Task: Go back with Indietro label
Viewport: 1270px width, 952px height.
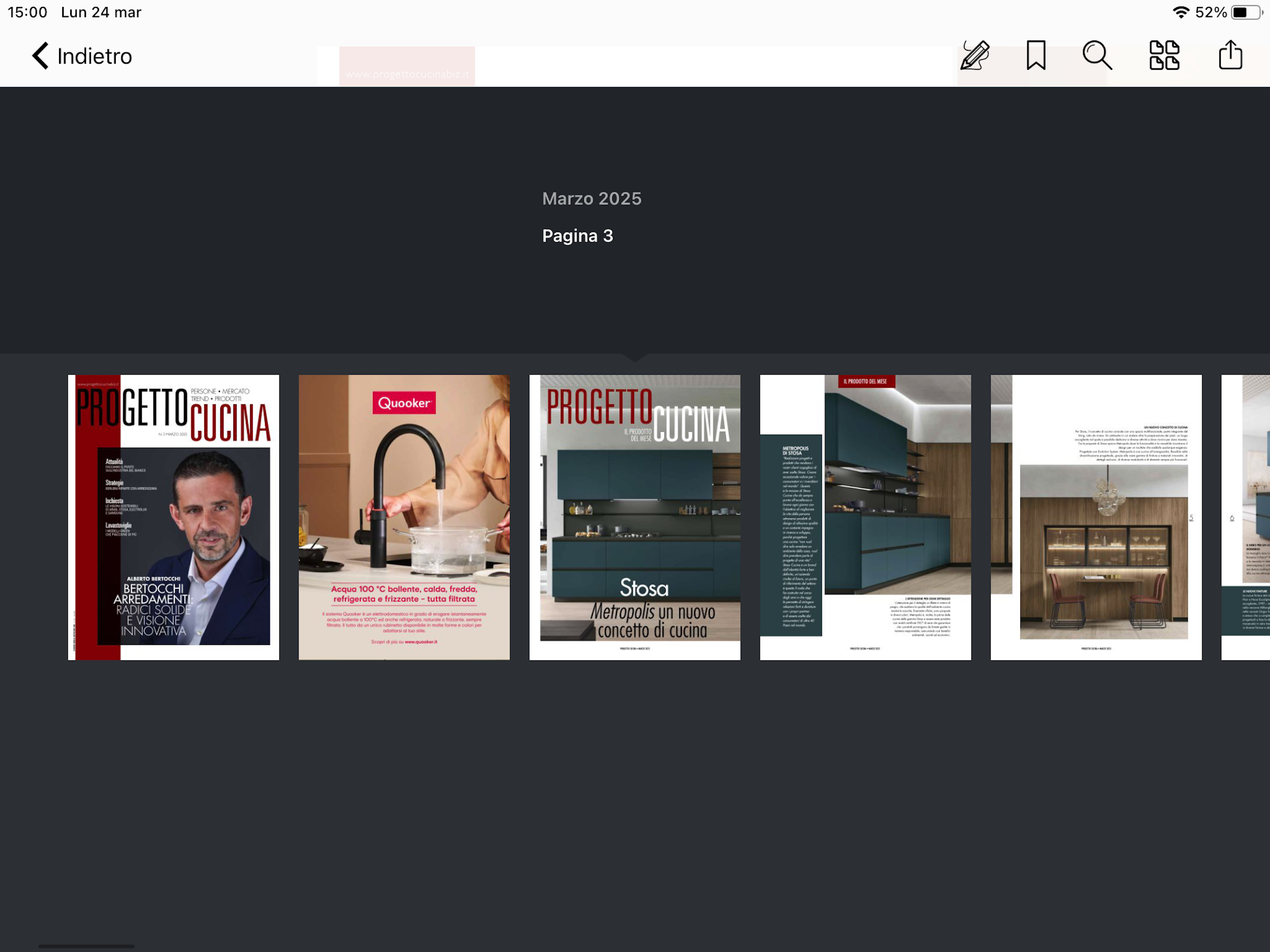Action: [x=95, y=56]
